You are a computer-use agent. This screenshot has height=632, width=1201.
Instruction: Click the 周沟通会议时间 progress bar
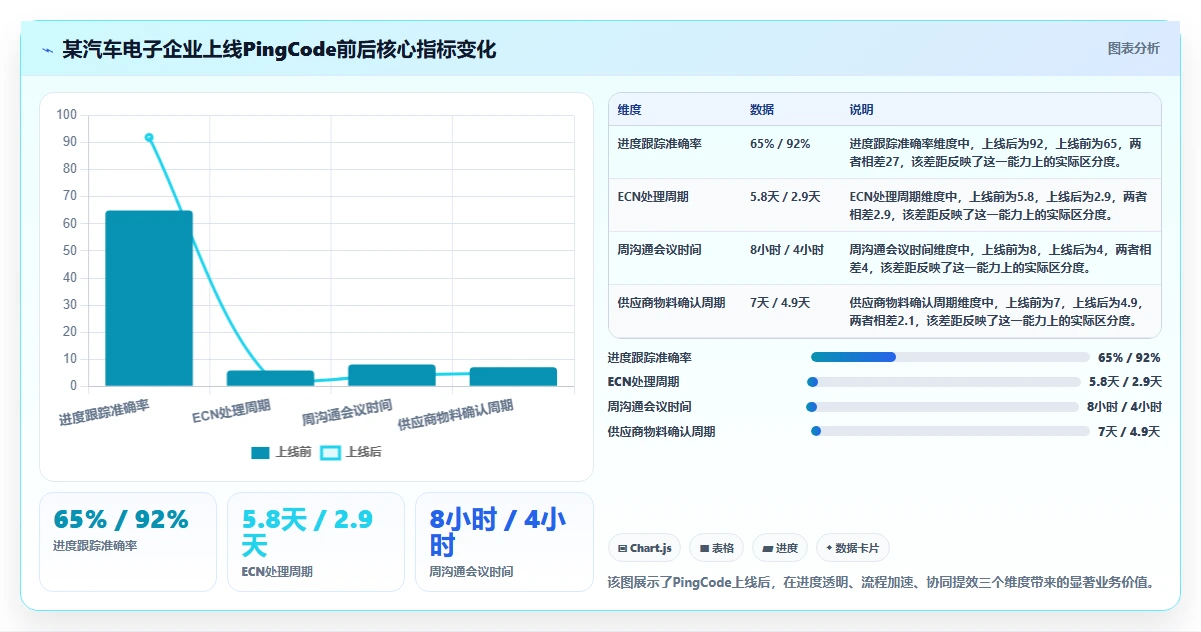point(942,407)
